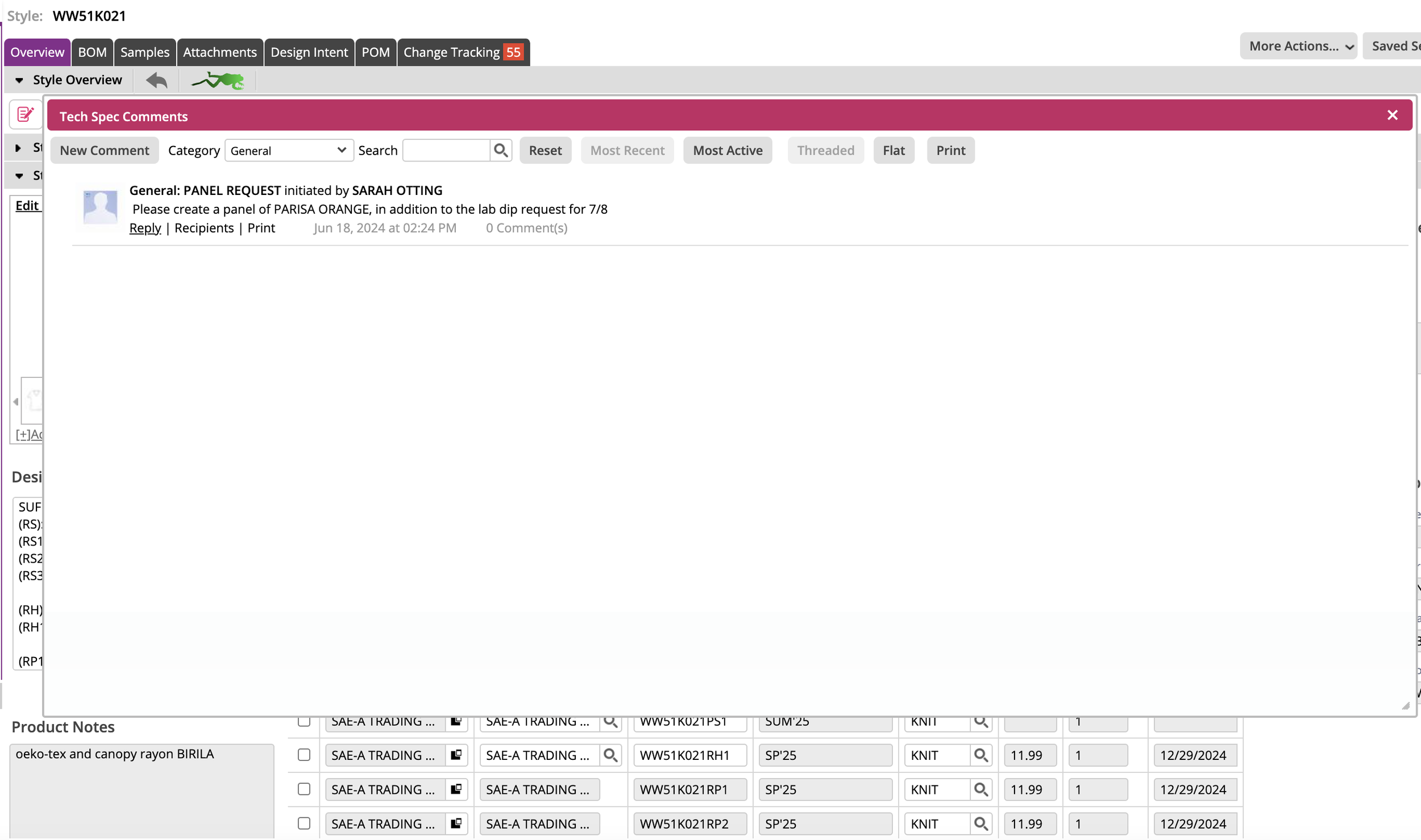Screen dimensions: 1421x840
Task: Click the New Comment button
Action: pyautogui.click(x=105, y=150)
